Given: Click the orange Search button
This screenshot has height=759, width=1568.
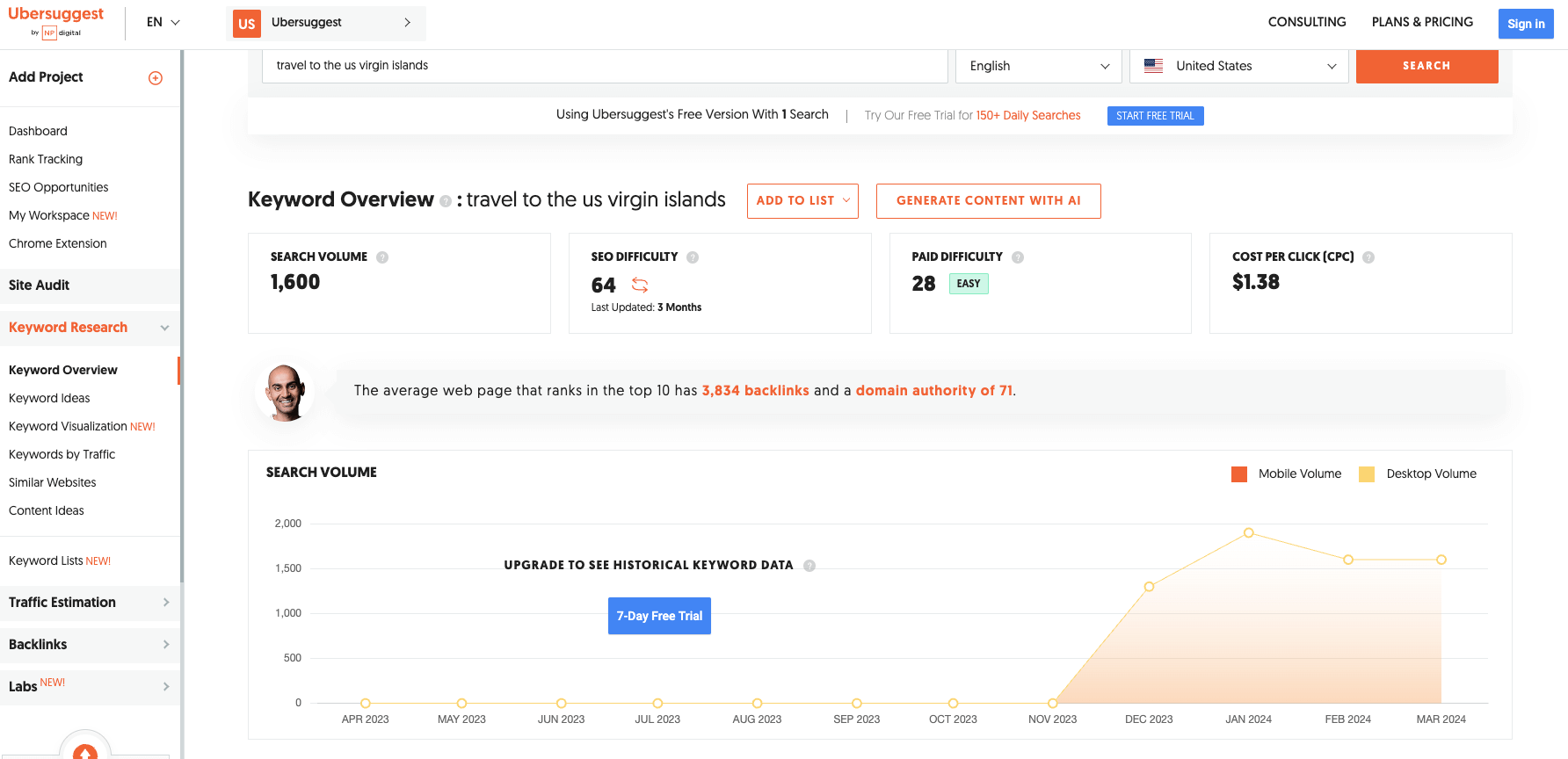Looking at the screenshot, I should tap(1426, 66).
